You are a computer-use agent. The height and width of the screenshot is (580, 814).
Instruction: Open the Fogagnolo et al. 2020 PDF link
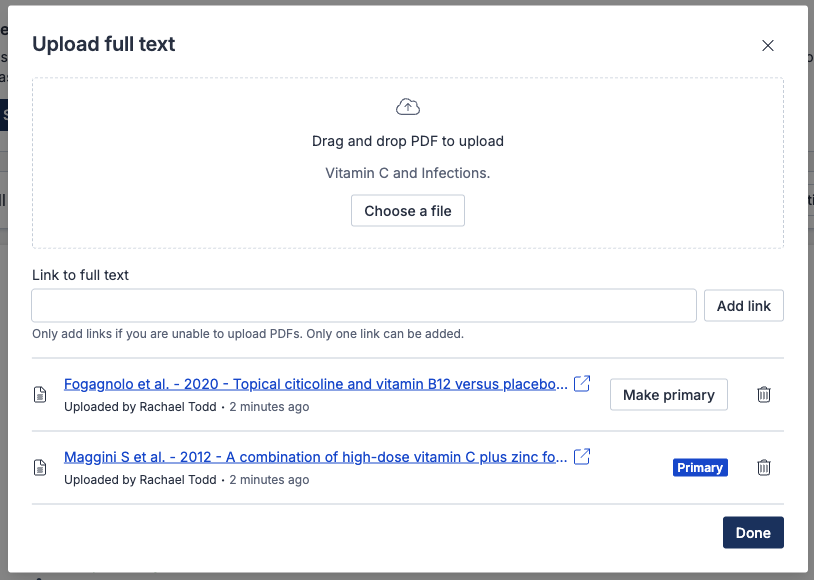pyautogui.click(x=315, y=384)
